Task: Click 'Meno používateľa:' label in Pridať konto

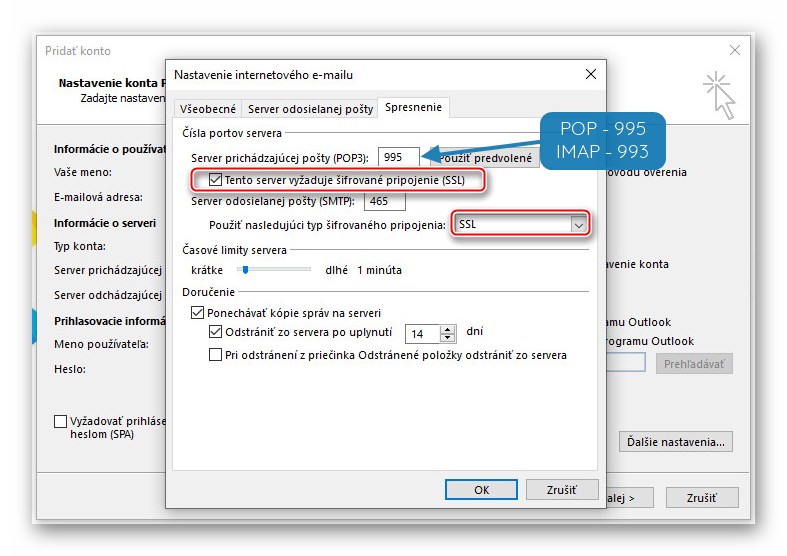Action: tap(101, 344)
